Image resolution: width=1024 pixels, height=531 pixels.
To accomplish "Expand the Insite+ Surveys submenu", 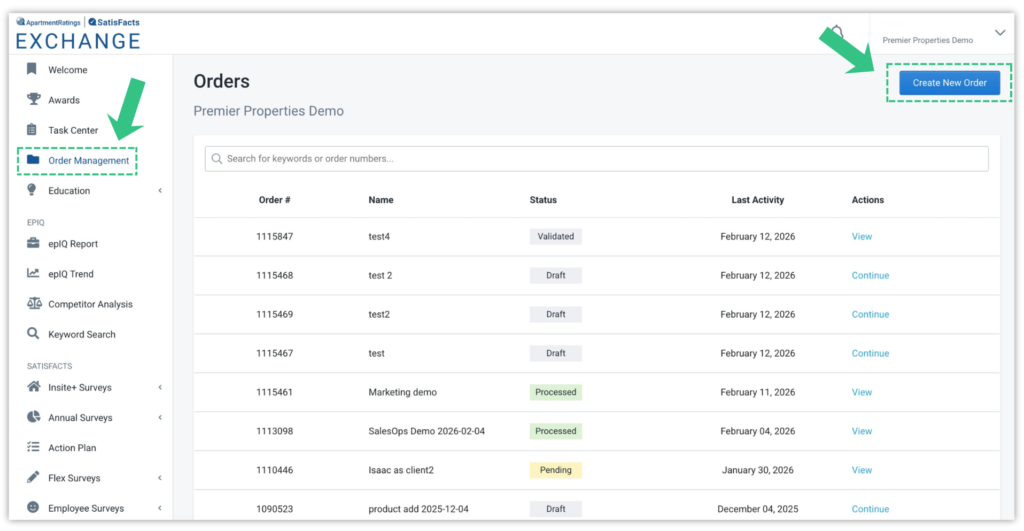I will (160, 388).
